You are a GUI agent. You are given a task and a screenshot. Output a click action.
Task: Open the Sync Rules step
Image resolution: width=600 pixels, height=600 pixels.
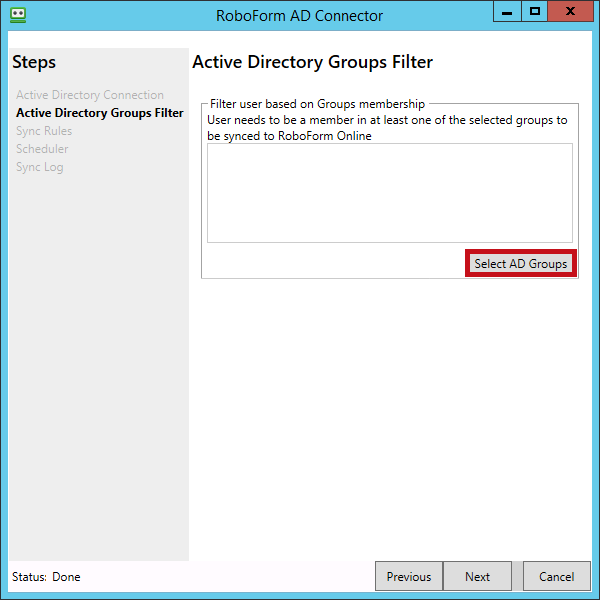pos(44,131)
